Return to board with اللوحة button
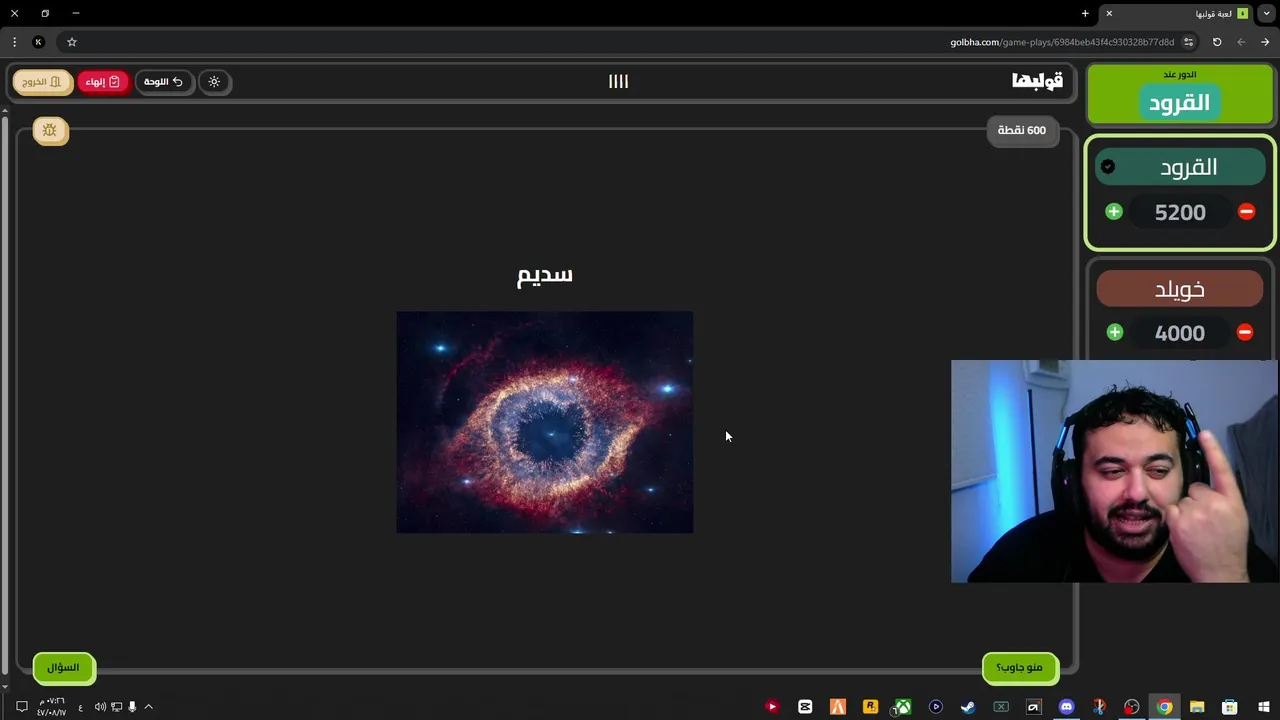This screenshot has height=720, width=1280. coord(164,82)
